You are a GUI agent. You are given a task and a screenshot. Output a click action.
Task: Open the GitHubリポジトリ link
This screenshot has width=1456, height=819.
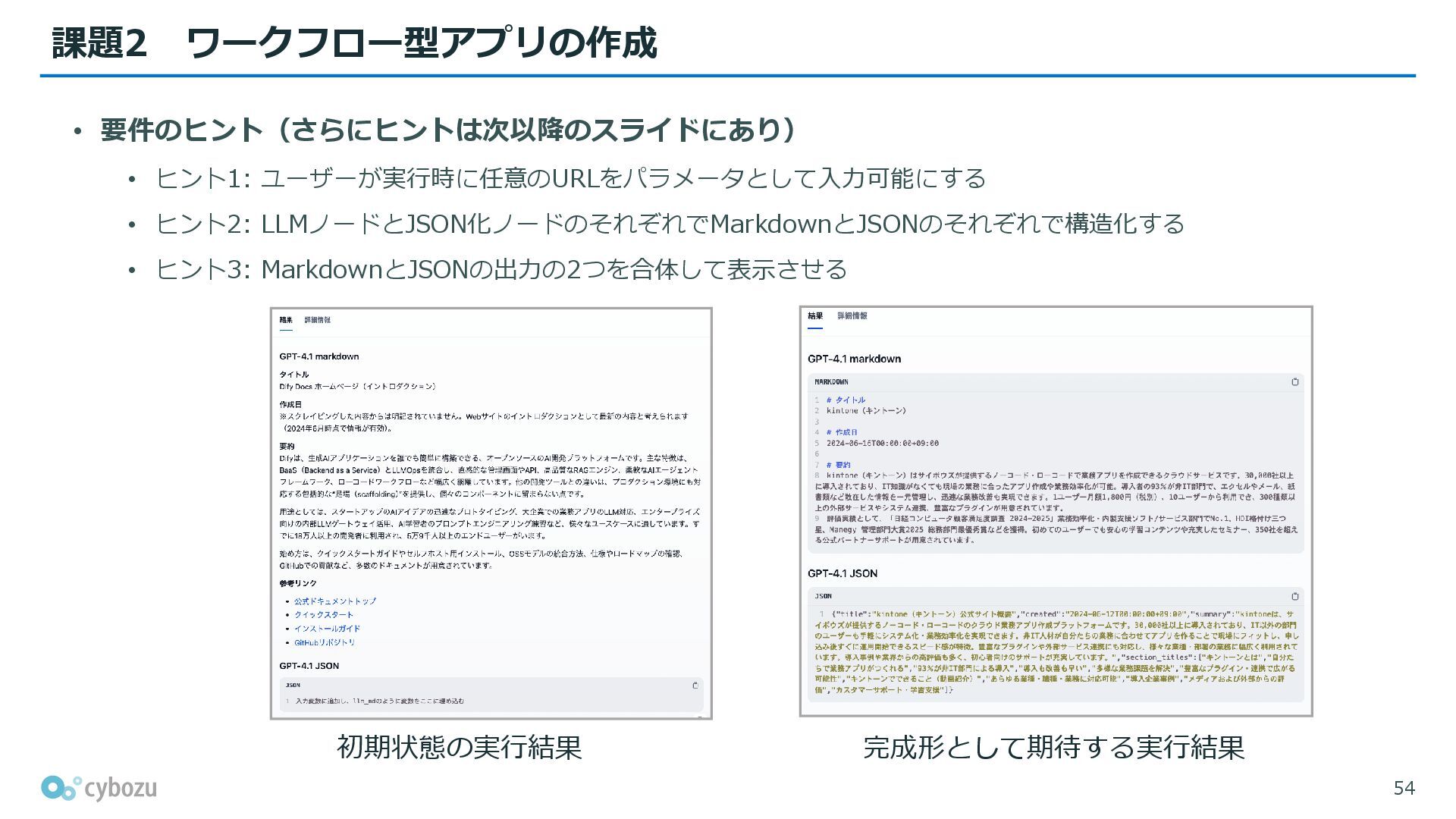[325, 642]
